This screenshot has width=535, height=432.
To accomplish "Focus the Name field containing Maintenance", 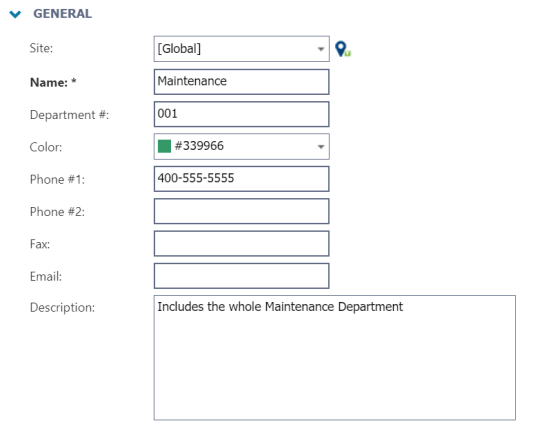I will point(242,82).
